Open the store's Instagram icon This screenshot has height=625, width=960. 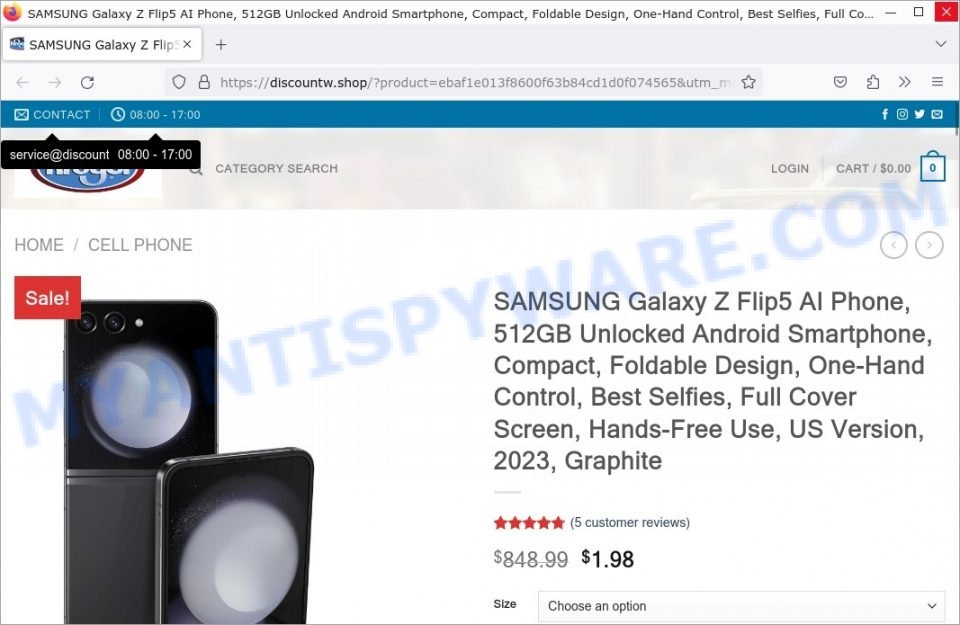pyautogui.click(x=902, y=114)
